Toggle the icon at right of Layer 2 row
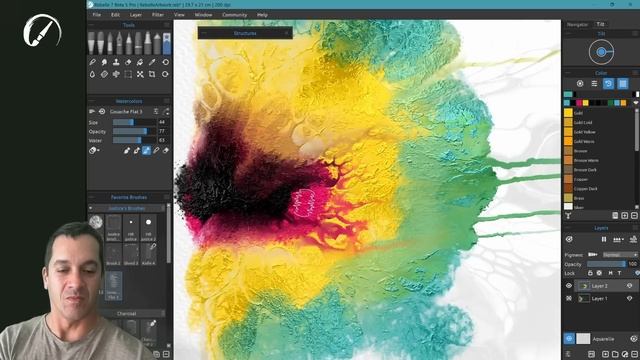This screenshot has width=640, height=360. point(629,286)
